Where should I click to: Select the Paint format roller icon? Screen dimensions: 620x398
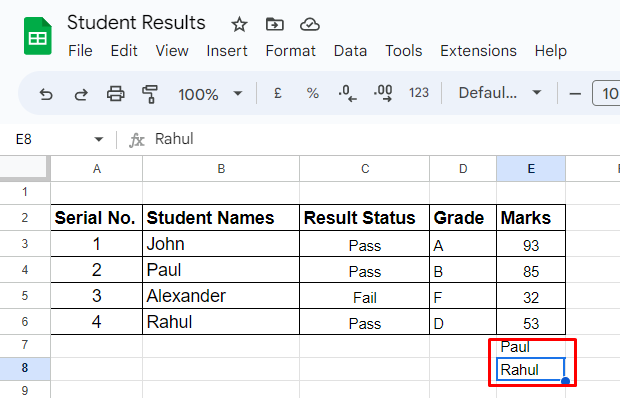[x=150, y=94]
